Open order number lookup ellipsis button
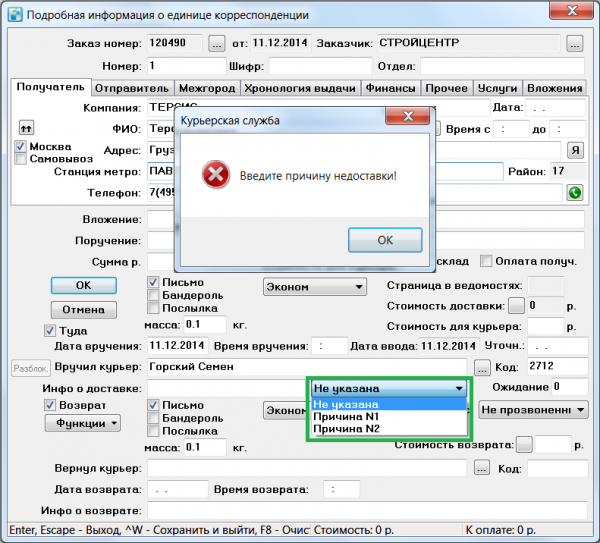Image resolution: width=600 pixels, height=543 pixels. pyautogui.click(x=217, y=44)
